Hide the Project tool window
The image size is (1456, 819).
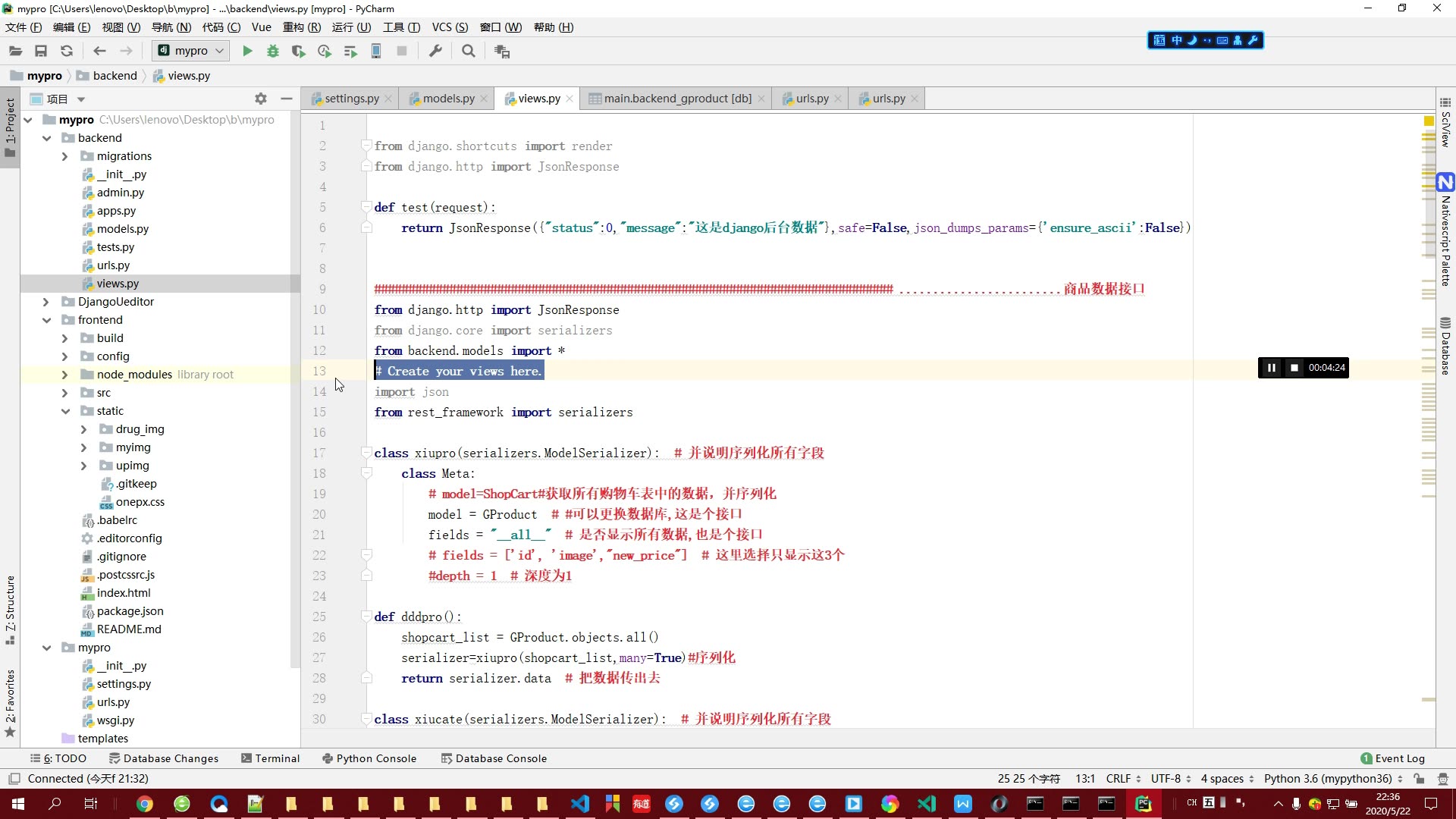[286, 99]
